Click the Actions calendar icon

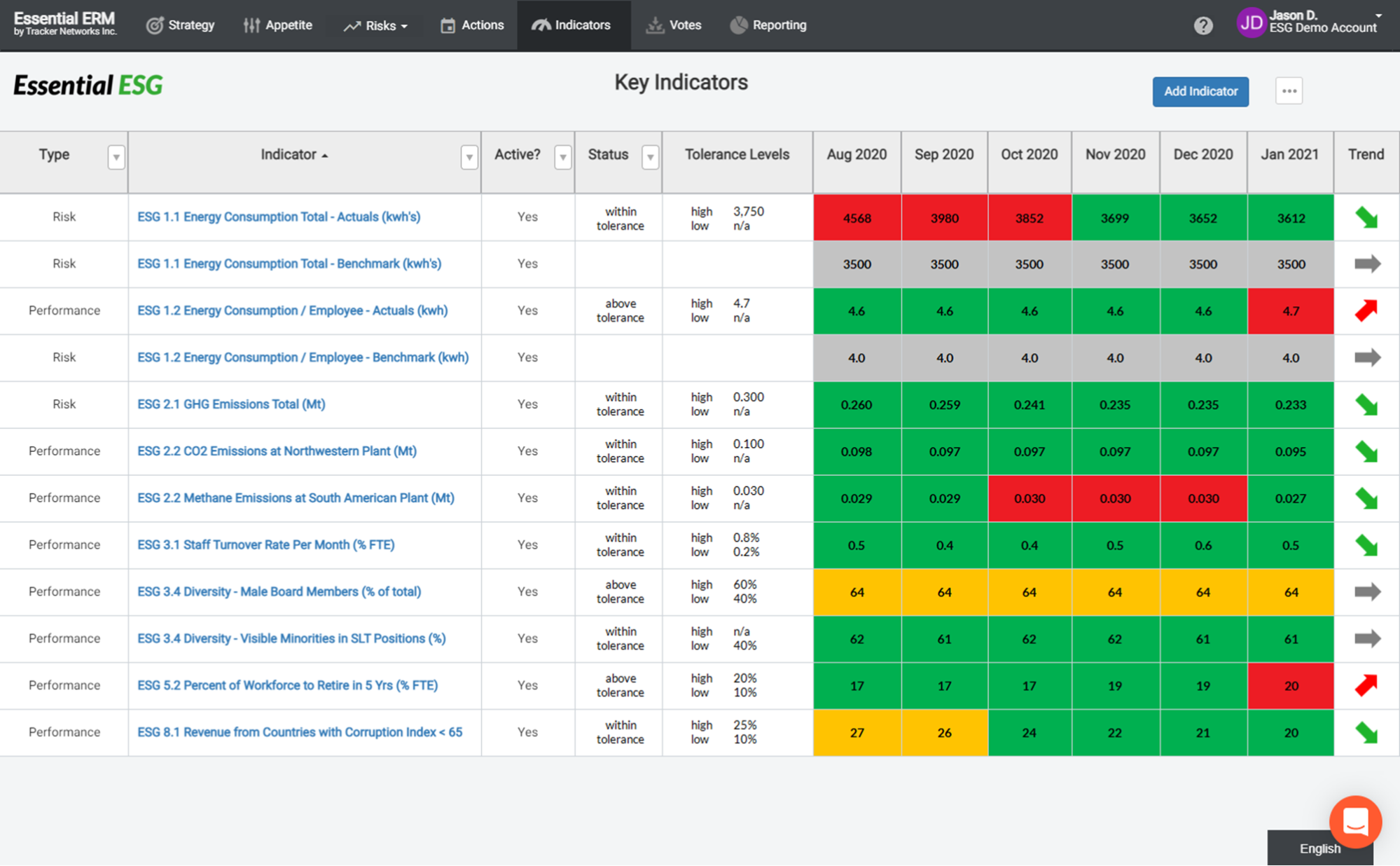tap(447, 25)
